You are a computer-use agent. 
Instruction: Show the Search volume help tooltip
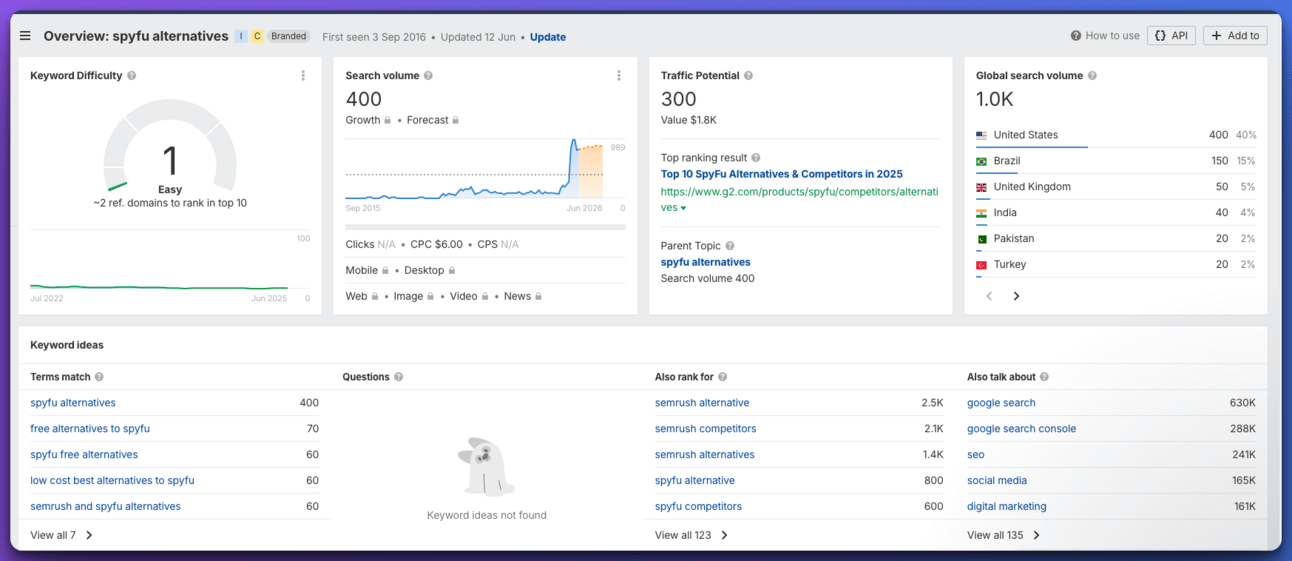pyautogui.click(x=428, y=76)
